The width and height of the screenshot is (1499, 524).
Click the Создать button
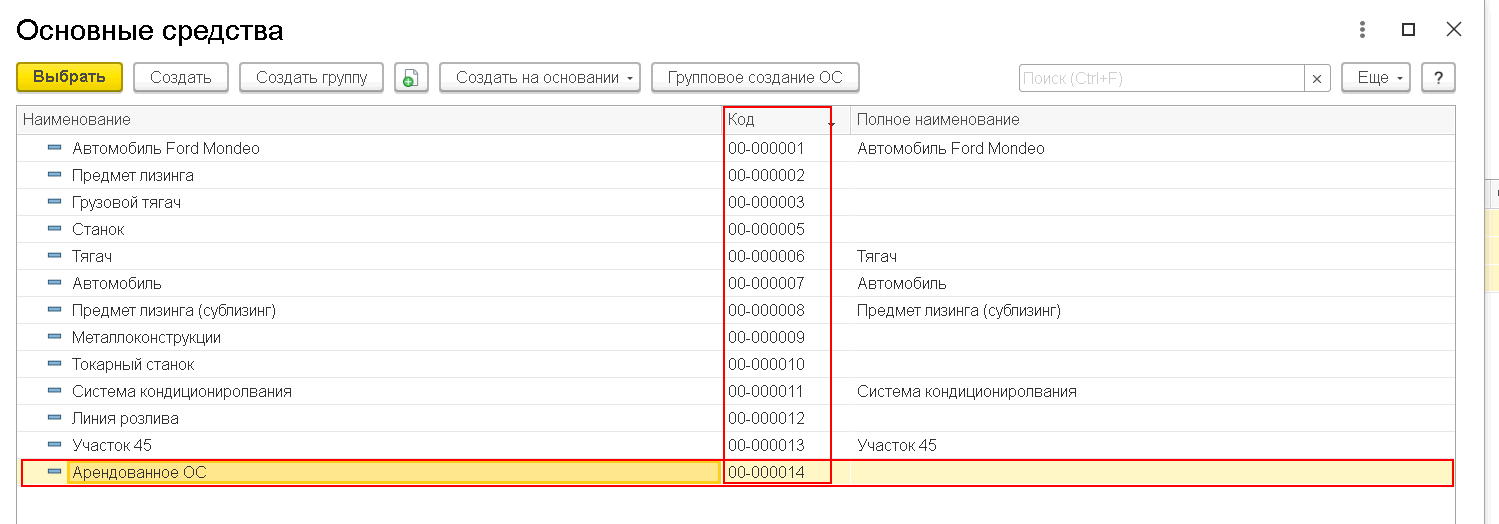181,78
